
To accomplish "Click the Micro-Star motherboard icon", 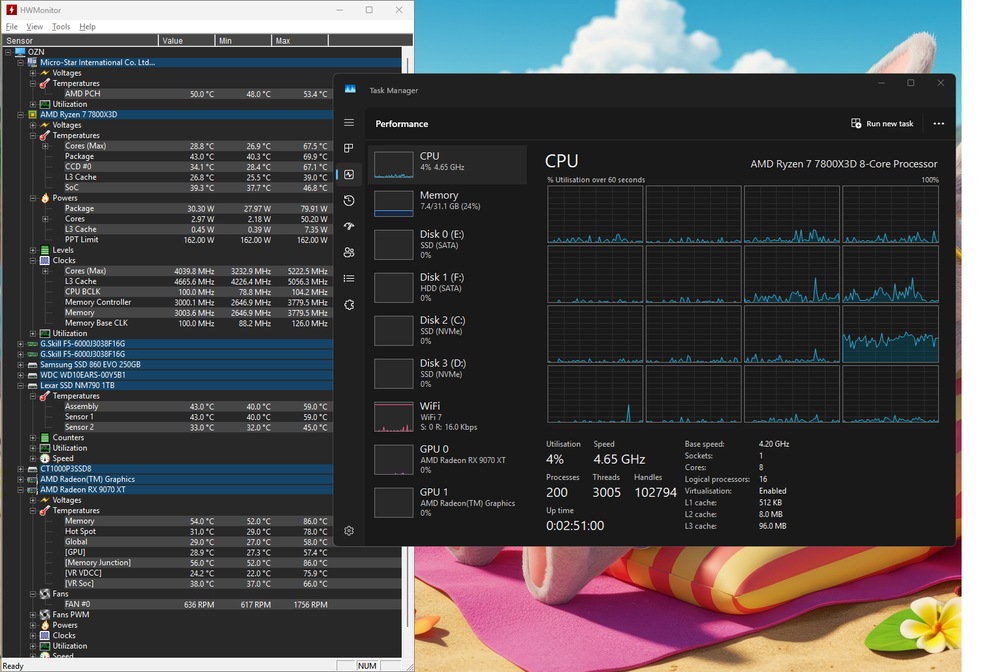I will click(33, 62).
